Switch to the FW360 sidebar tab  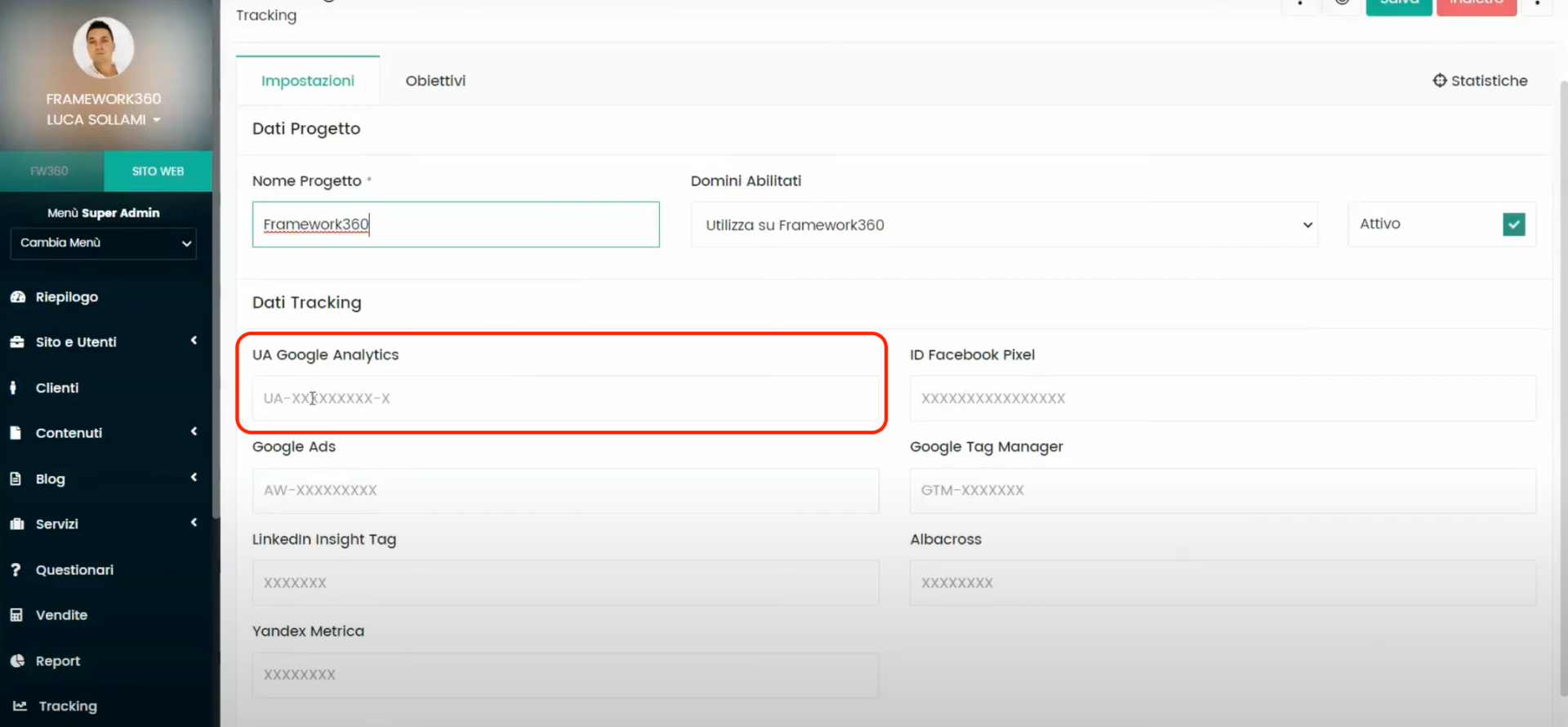(50, 172)
